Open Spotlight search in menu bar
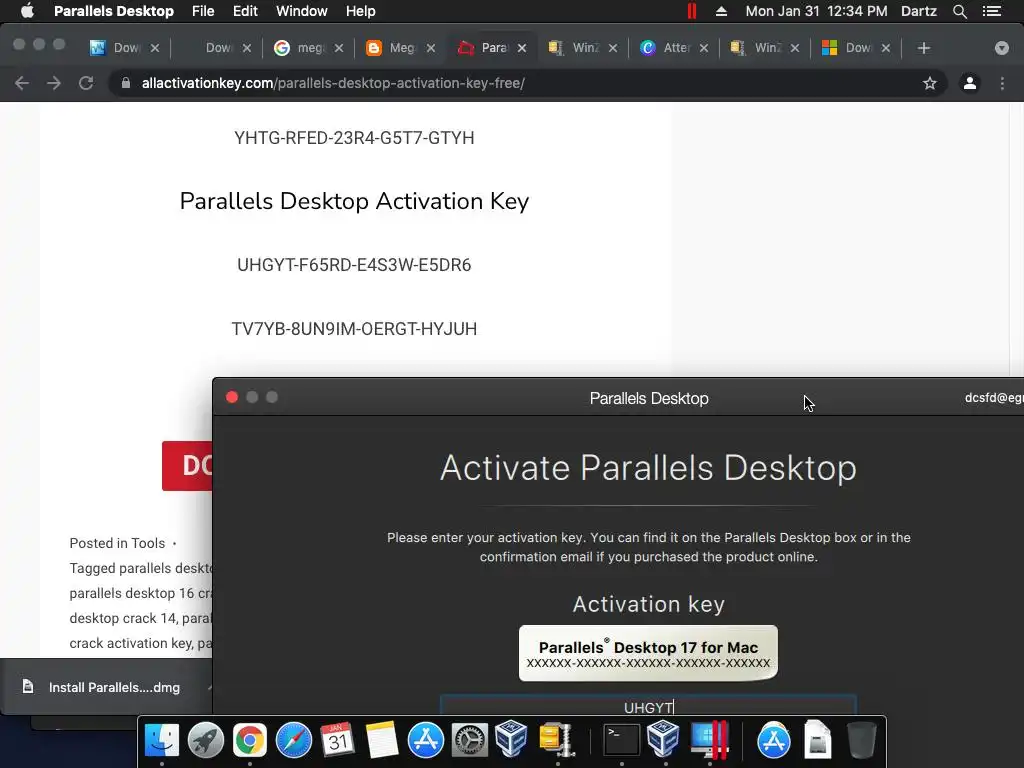Screen dimensions: 1024x768 [959, 11]
